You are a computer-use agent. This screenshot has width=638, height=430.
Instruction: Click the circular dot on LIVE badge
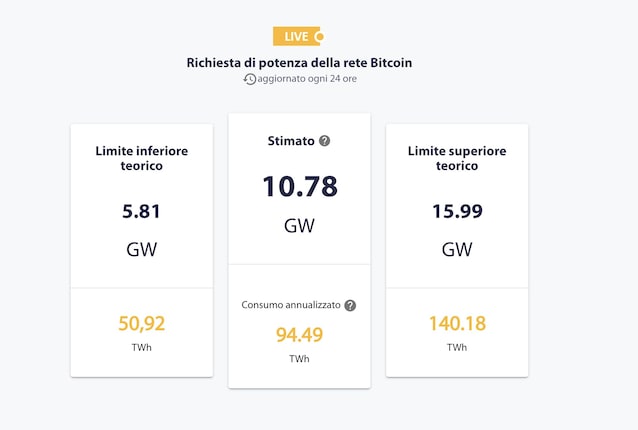(x=320, y=37)
